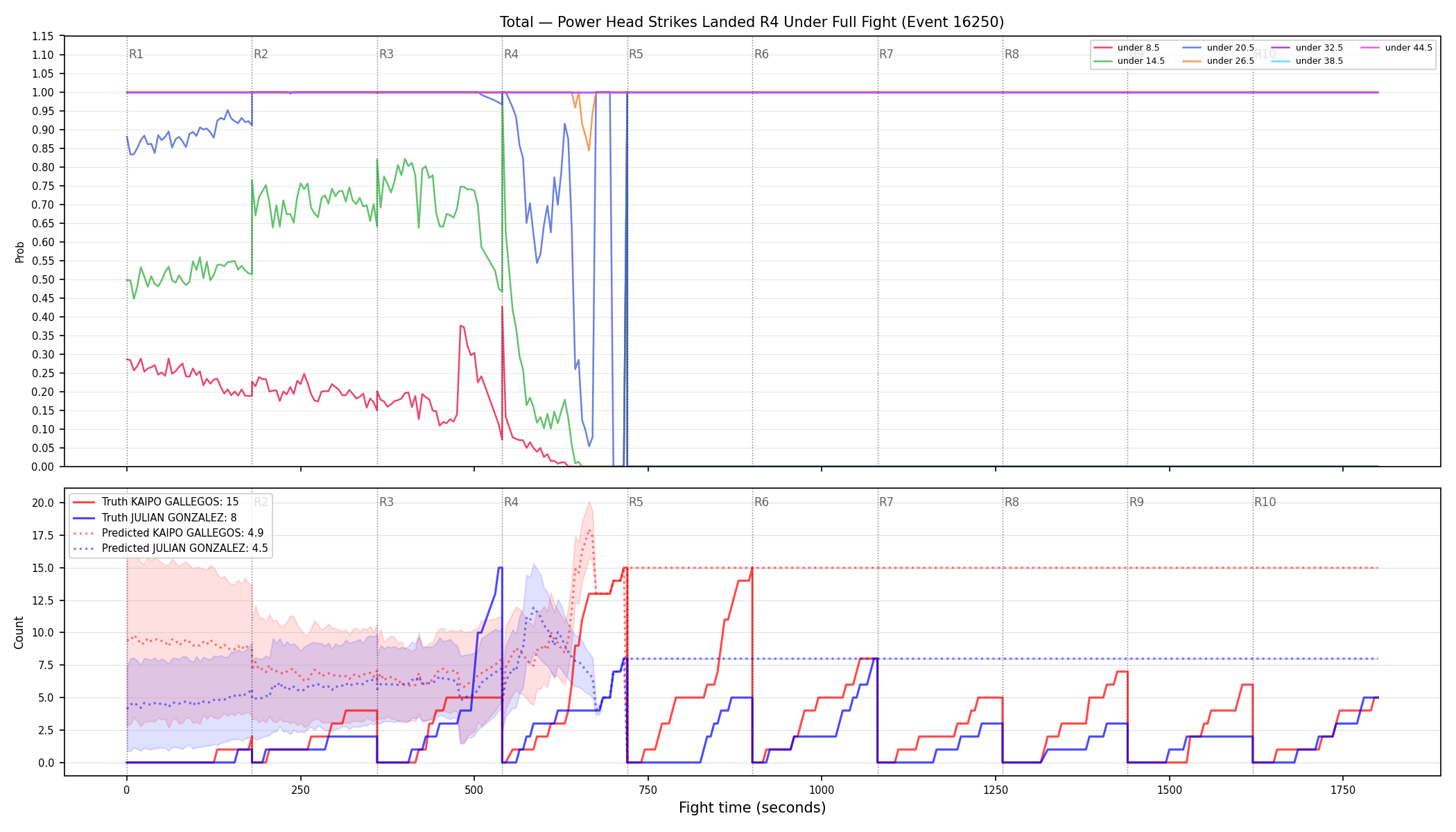This screenshot has width=1456, height=832.
Task: Click the R5 round label in the Prob chart
Action: (x=636, y=54)
